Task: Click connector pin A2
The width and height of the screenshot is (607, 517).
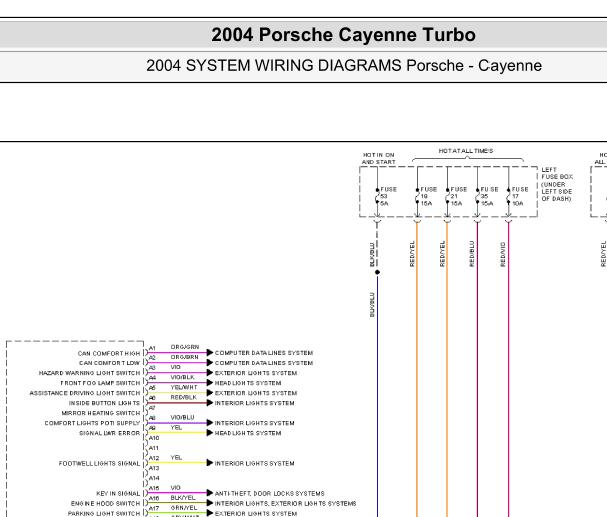Action: pyautogui.click(x=152, y=358)
